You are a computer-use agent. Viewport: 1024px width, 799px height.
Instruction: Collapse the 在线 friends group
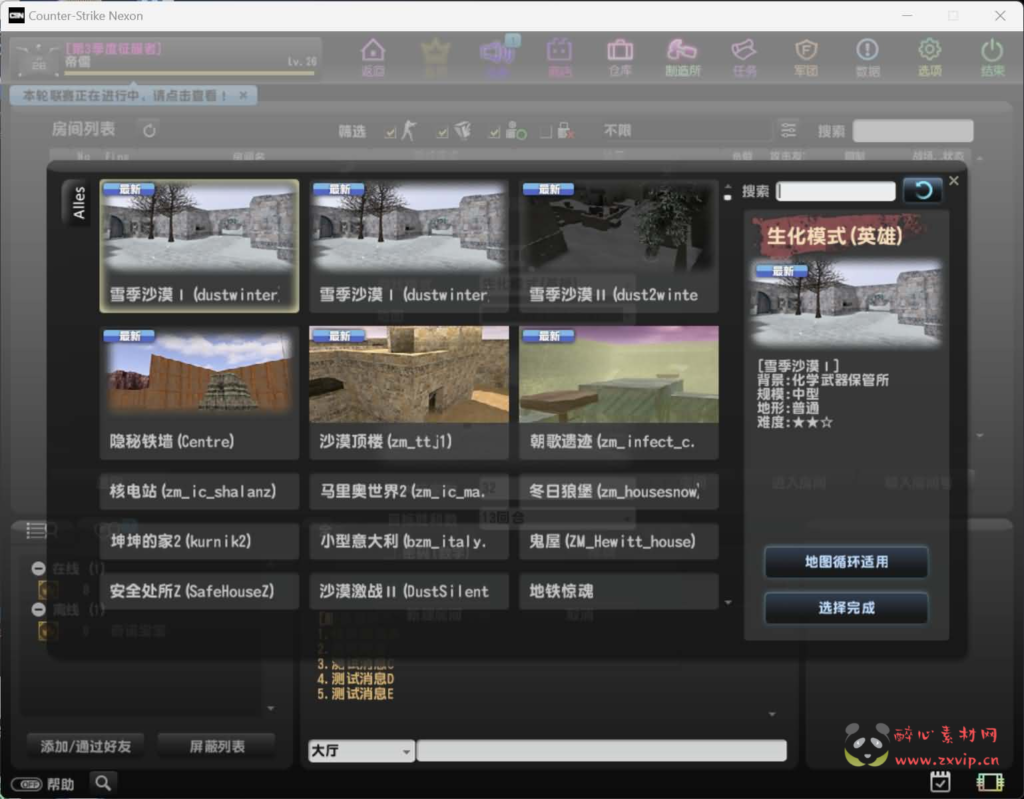39,568
